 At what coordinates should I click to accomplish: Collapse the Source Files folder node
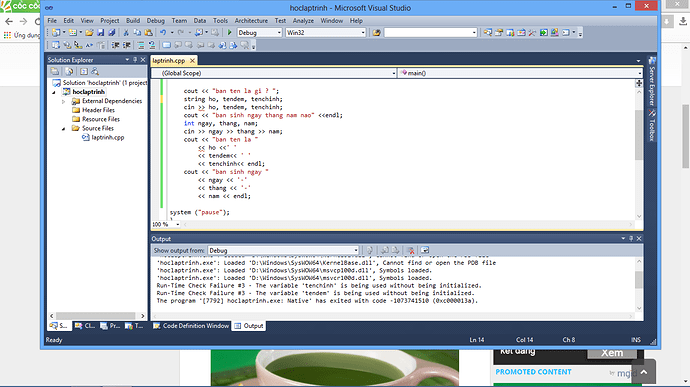click(63, 129)
